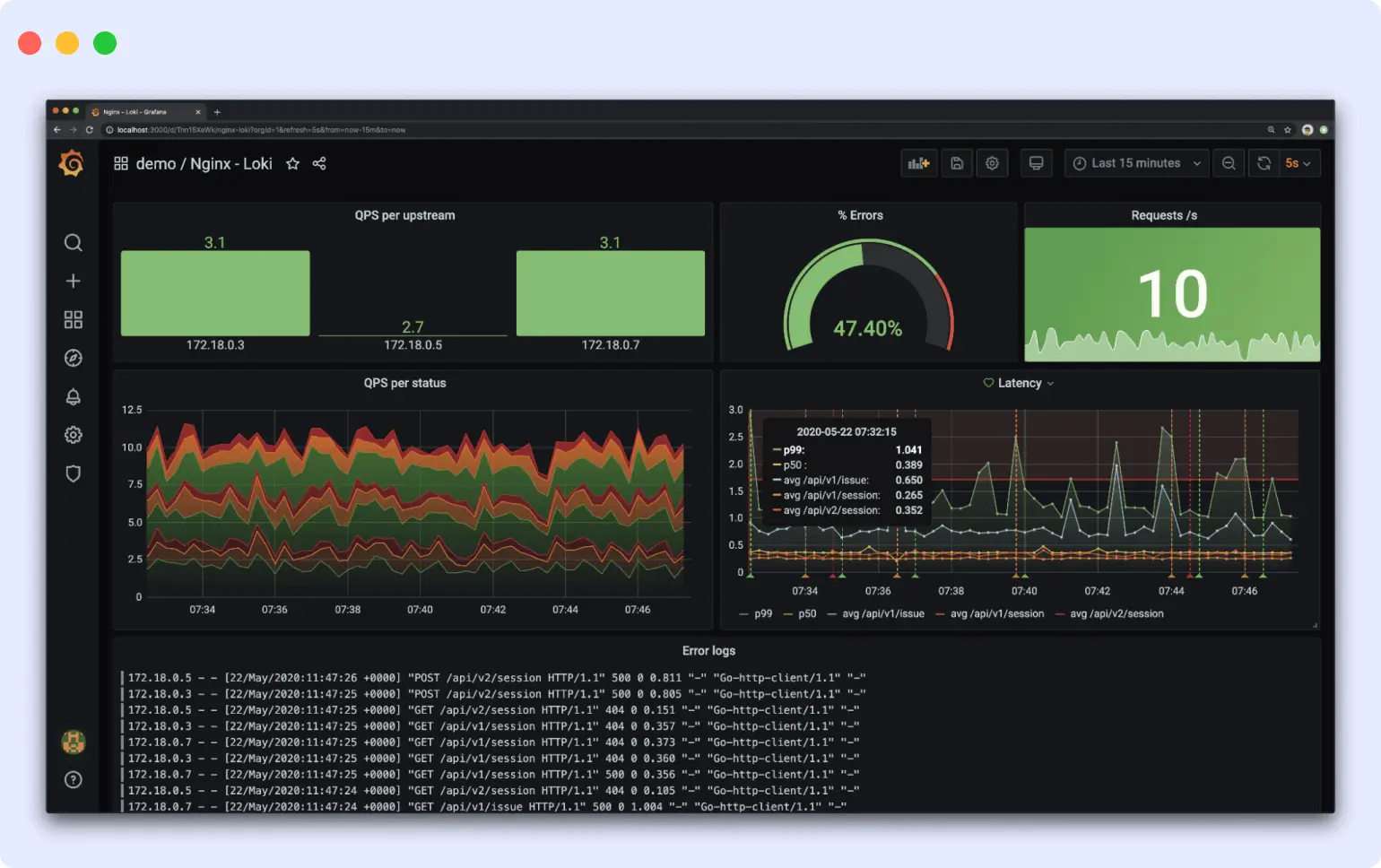Select log line with 500 0 0.356
The image size is (1381, 868).
point(492,775)
